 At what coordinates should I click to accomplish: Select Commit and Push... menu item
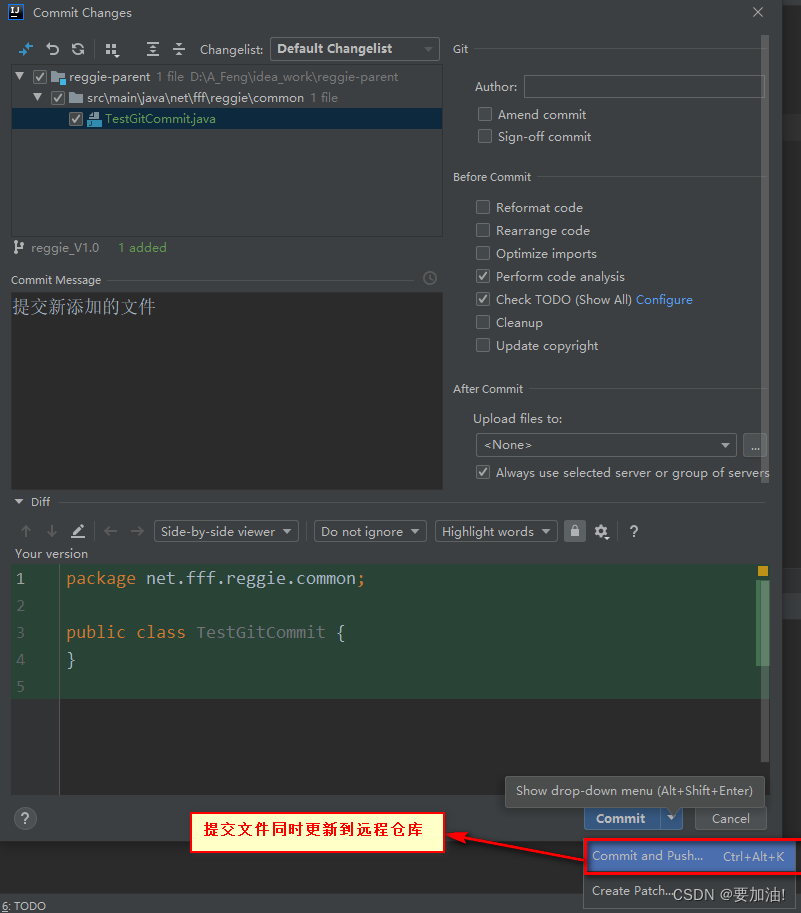690,857
